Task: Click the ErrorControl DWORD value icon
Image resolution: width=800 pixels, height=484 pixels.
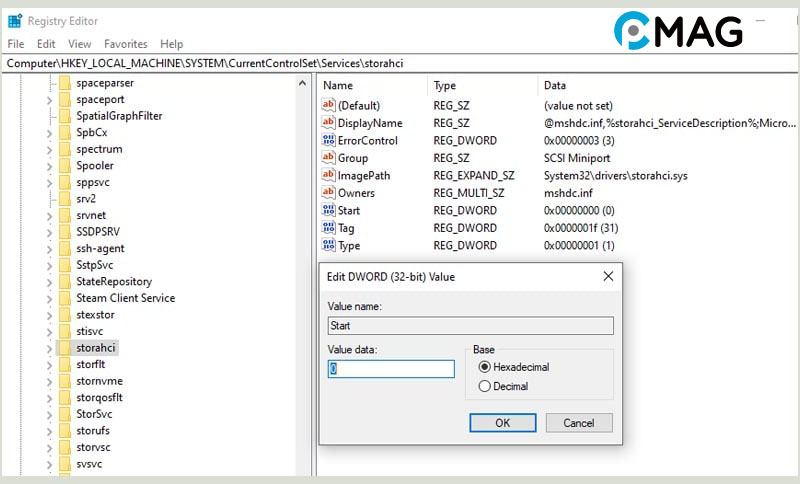Action: (x=328, y=140)
